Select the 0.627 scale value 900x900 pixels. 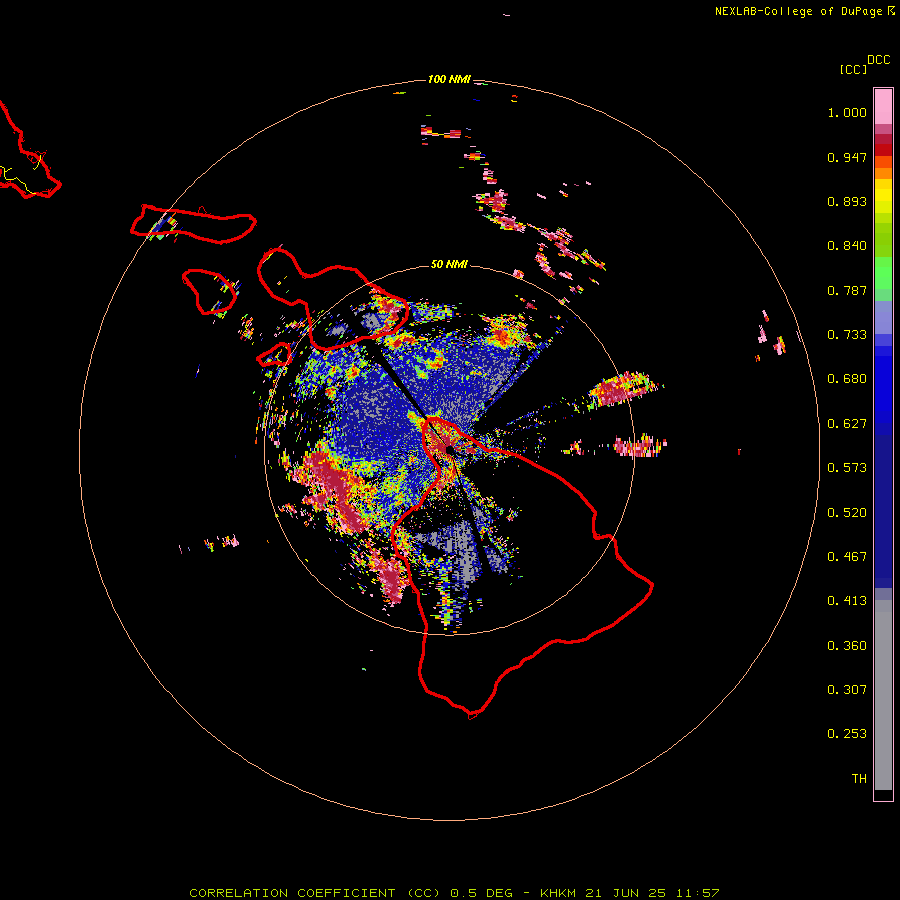pos(847,424)
